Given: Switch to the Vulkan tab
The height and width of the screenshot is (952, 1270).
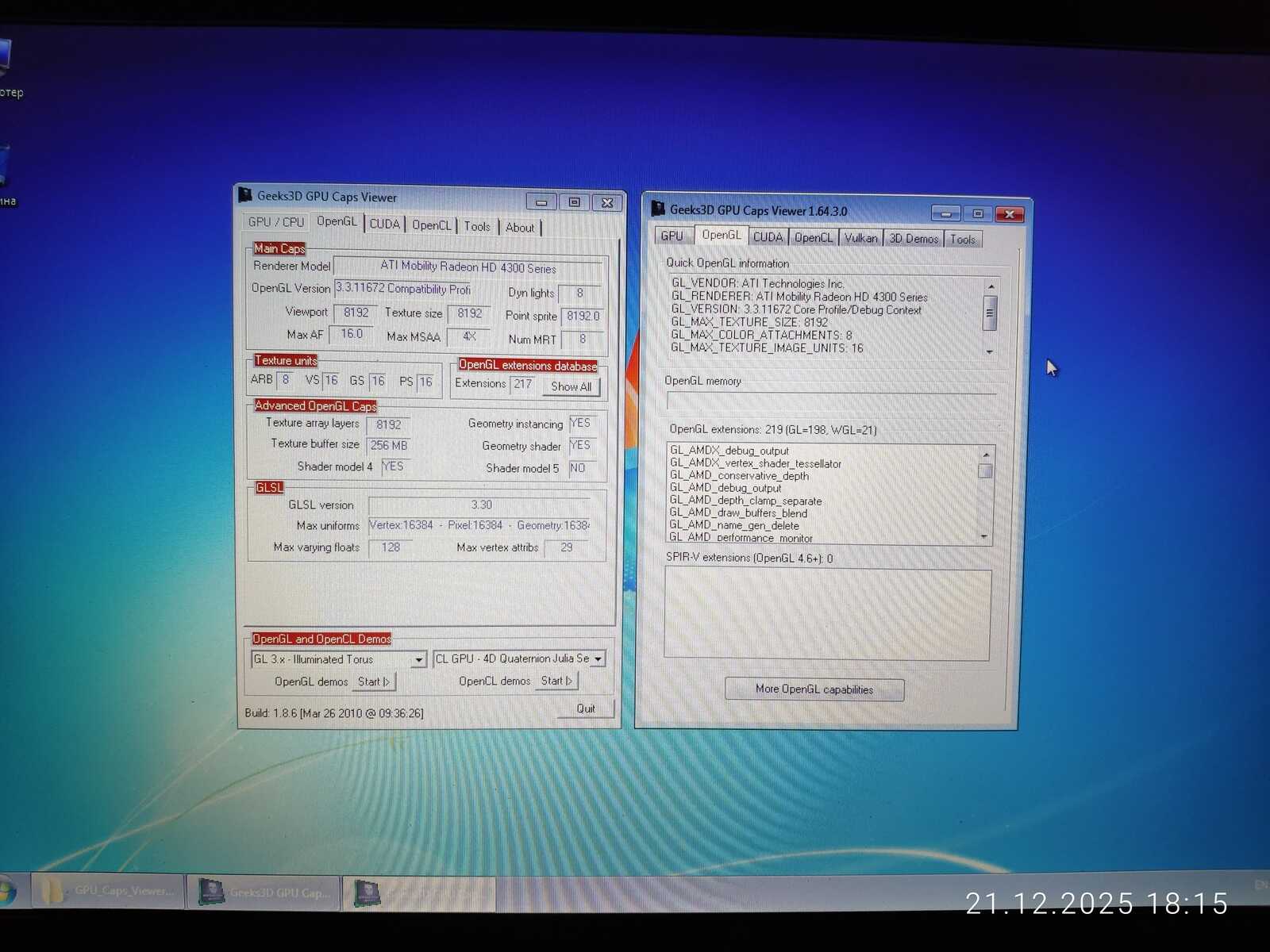Looking at the screenshot, I should pyautogui.click(x=861, y=238).
